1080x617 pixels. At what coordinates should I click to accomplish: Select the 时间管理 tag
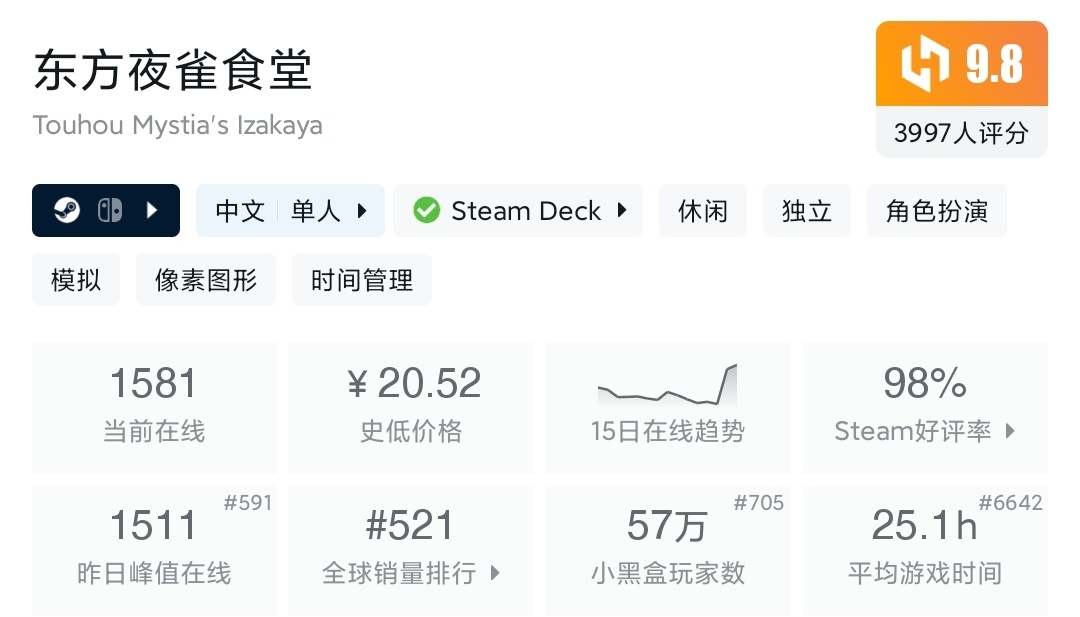click(362, 280)
